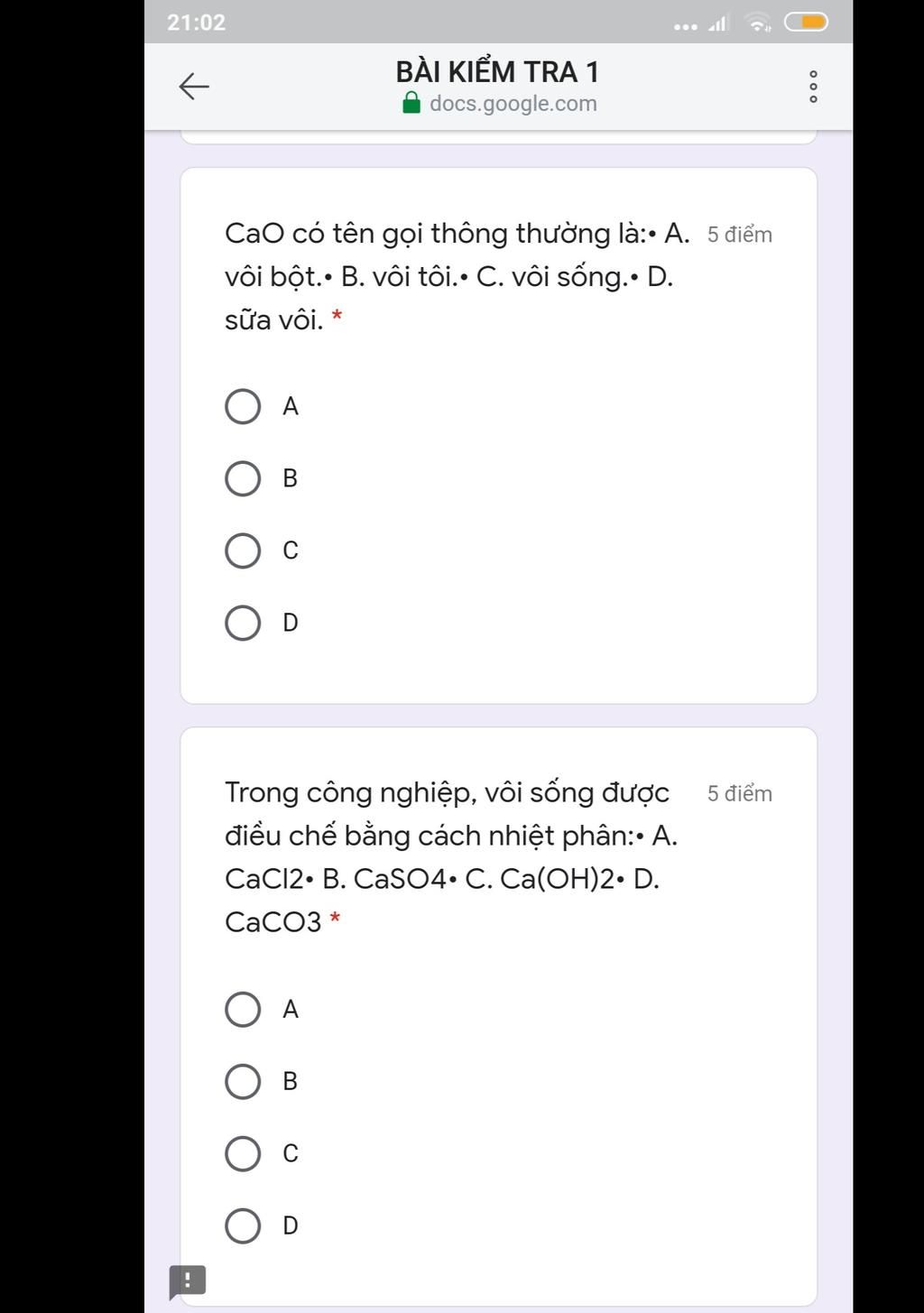Image resolution: width=924 pixels, height=1313 pixels.
Task: Tap the green secure lock icon
Action: pos(411,103)
